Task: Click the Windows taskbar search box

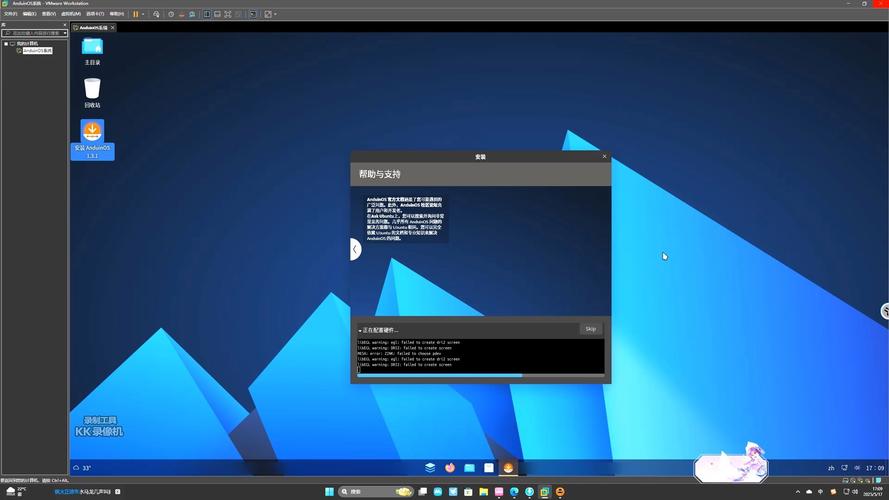Action: [375, 491]
